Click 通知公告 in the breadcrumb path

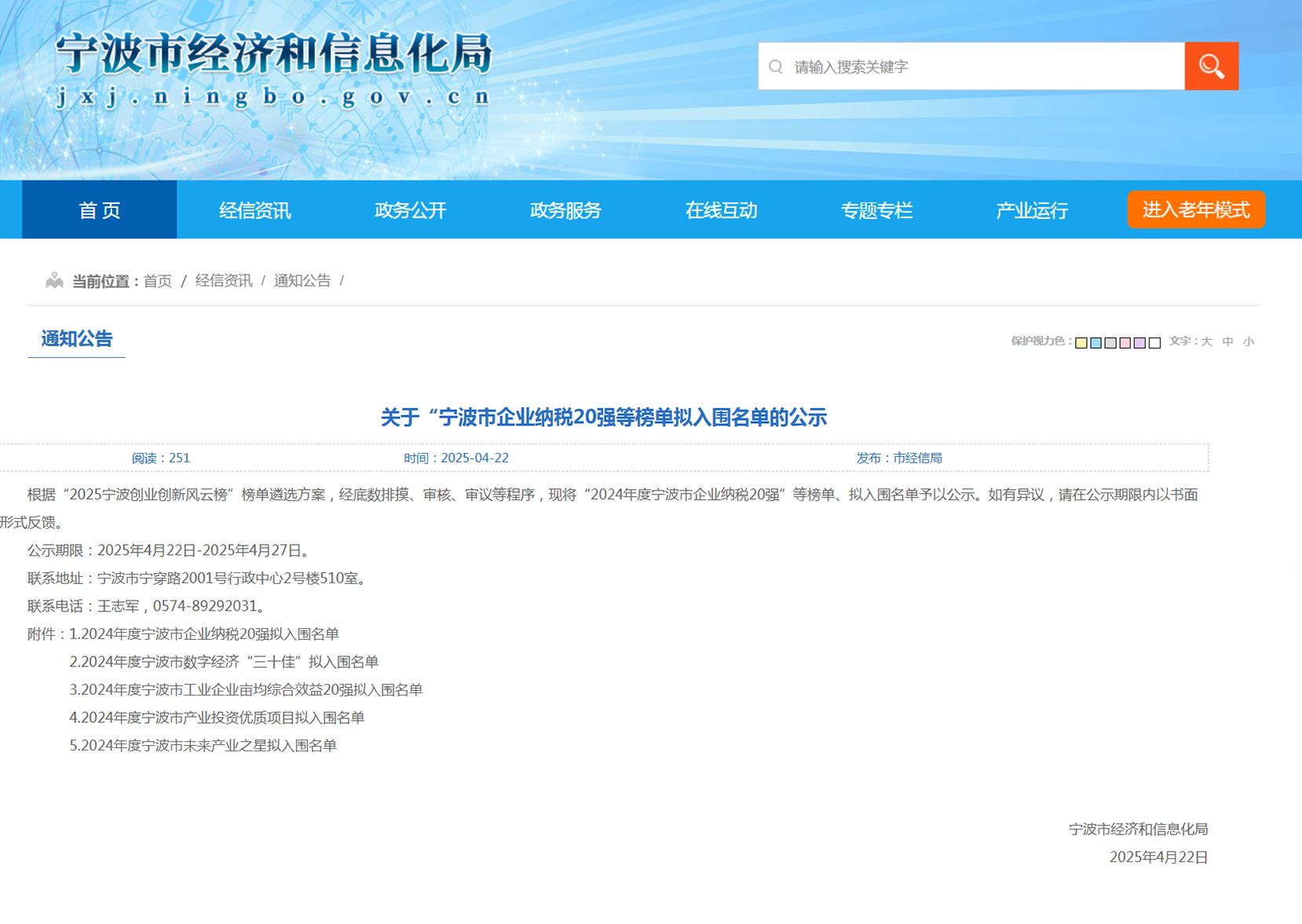(302, 281)
